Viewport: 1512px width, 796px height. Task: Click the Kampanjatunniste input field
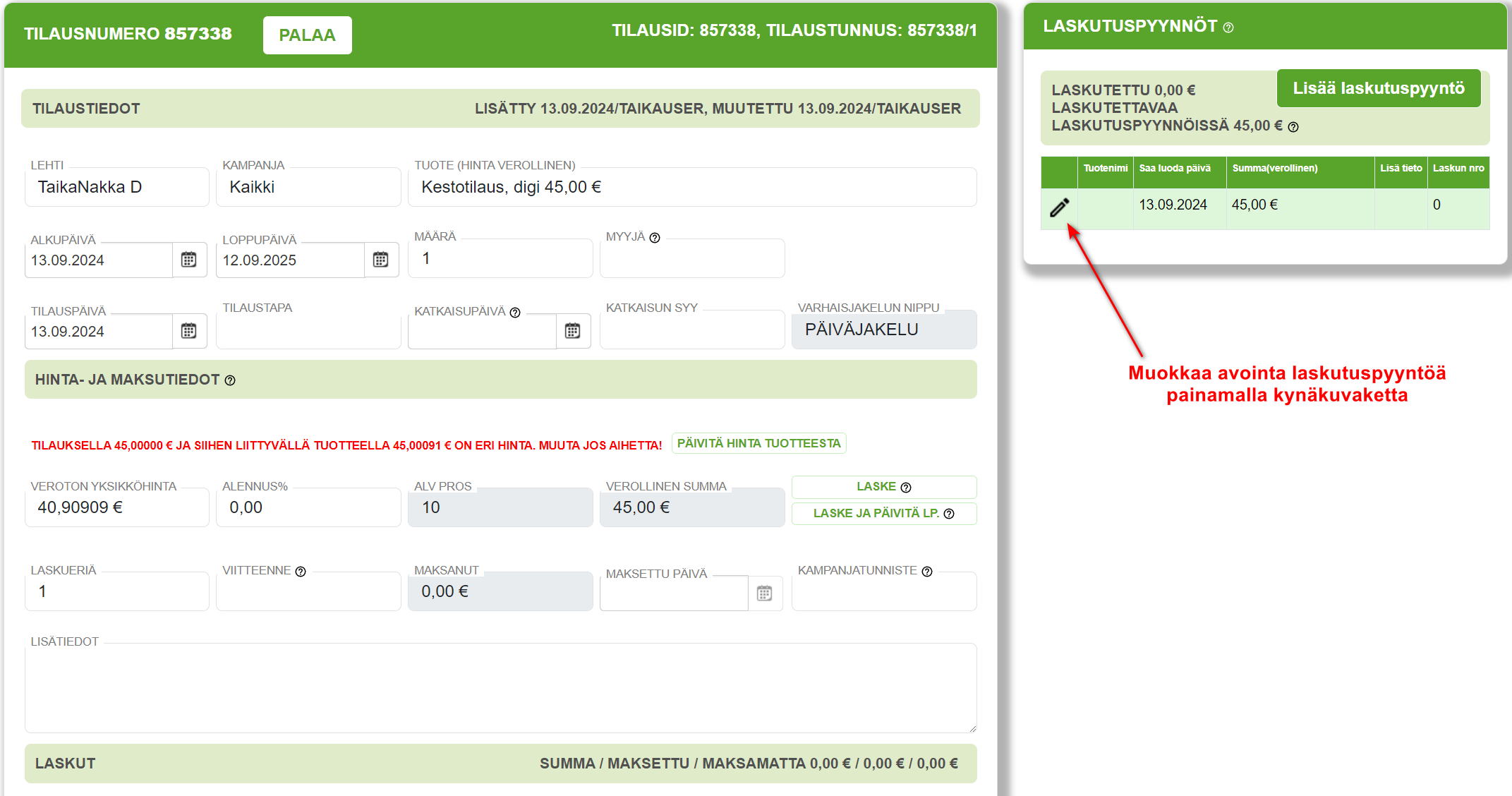coord(884,591)
